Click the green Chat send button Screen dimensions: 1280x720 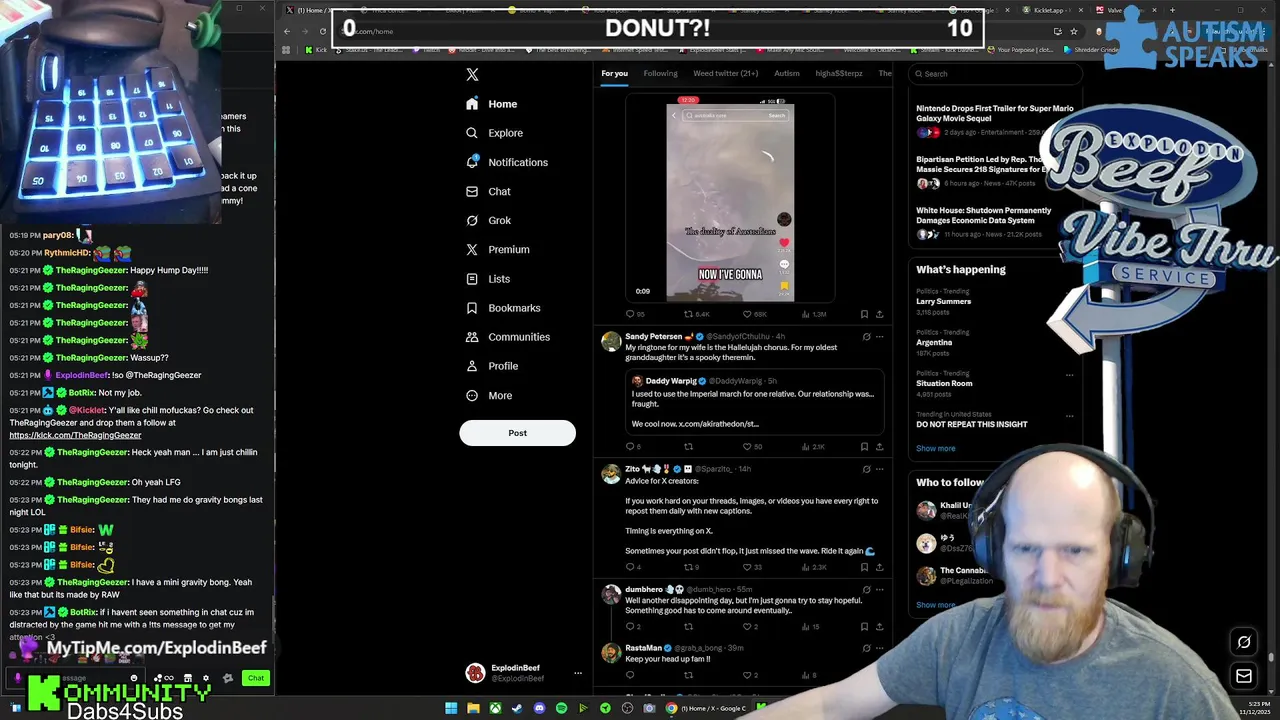coord(256,678)
